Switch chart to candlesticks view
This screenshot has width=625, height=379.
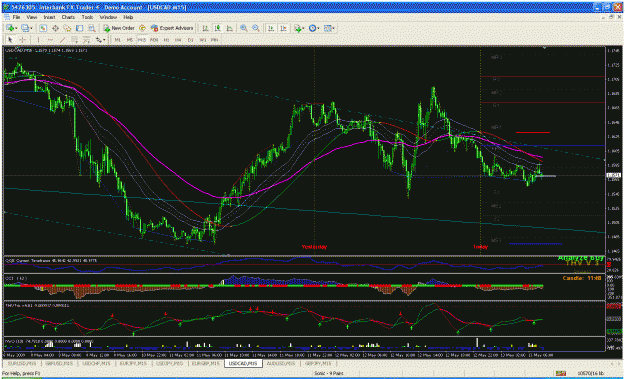coord(218,28)
